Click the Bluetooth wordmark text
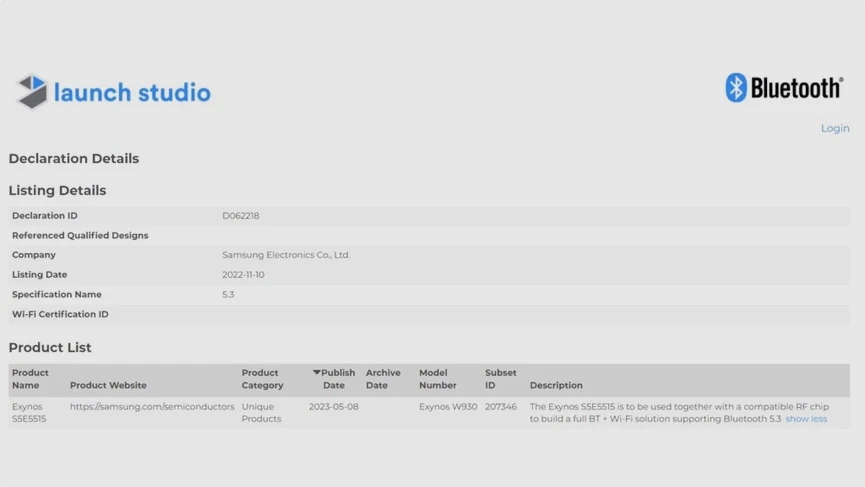 796,89
